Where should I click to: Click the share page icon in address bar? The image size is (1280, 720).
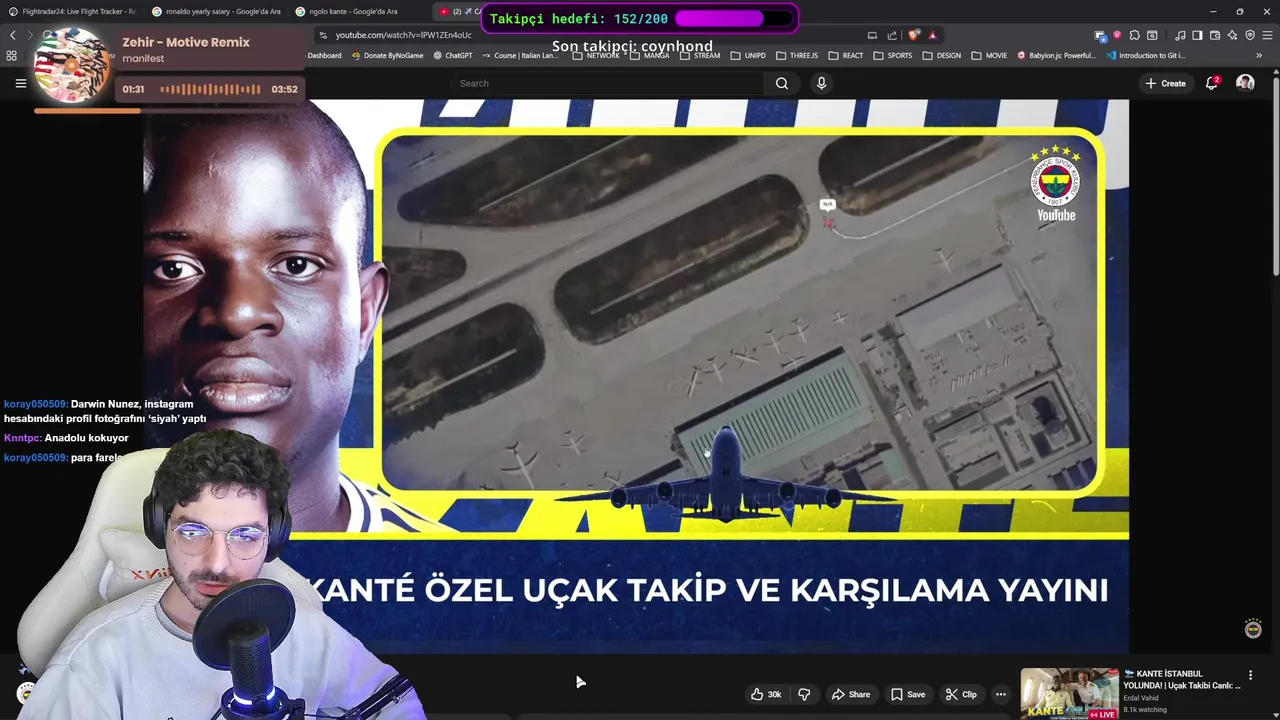tap(892, 35)
